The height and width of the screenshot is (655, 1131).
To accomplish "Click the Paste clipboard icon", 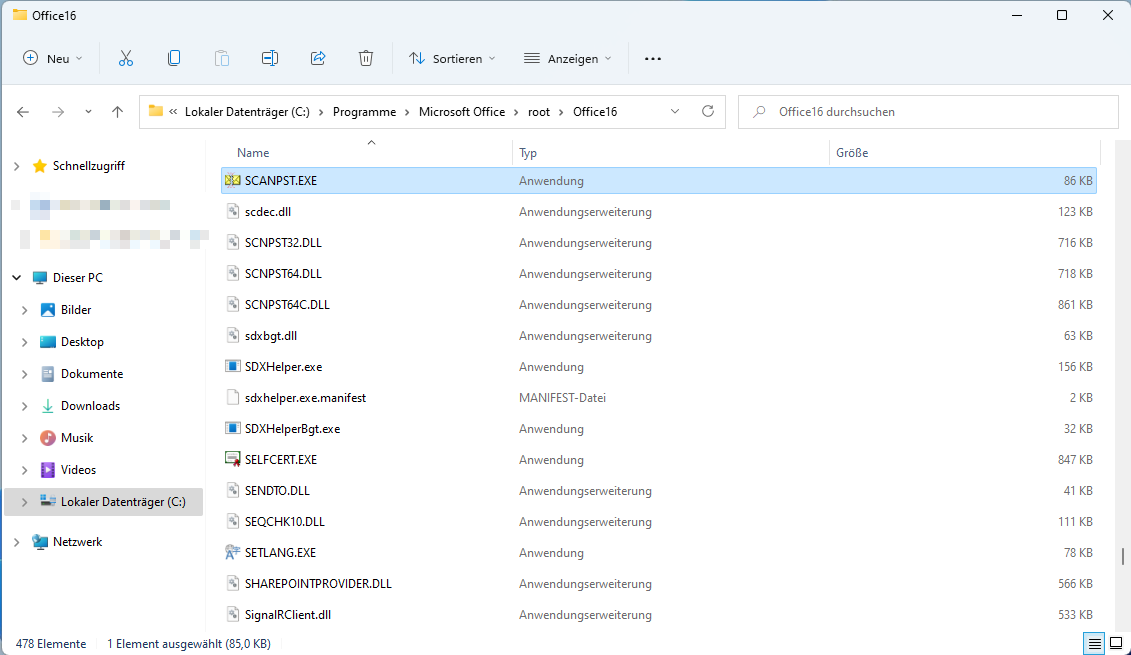I will [x=222, y=58].
